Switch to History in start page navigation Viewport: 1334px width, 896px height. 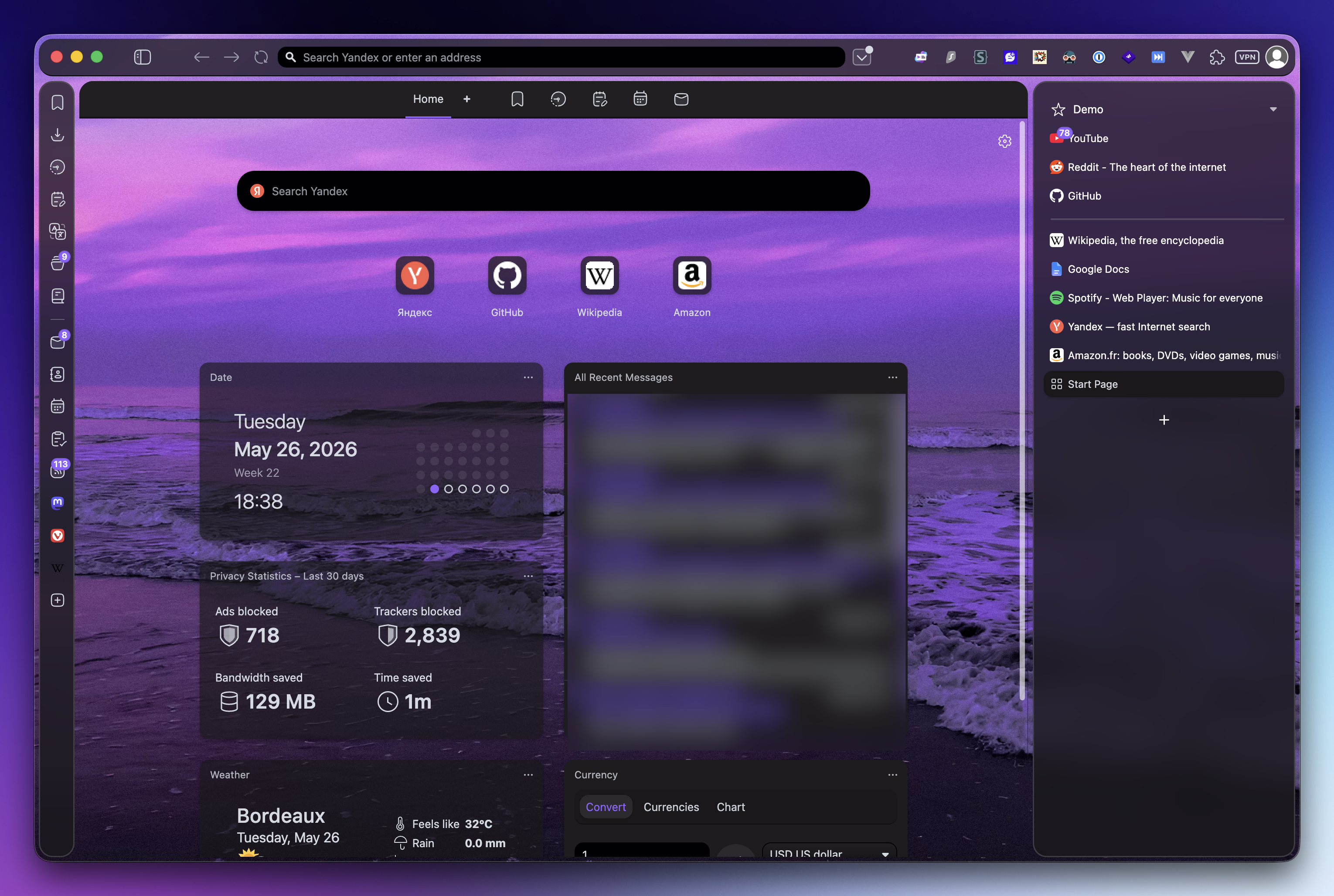point(558,99)
